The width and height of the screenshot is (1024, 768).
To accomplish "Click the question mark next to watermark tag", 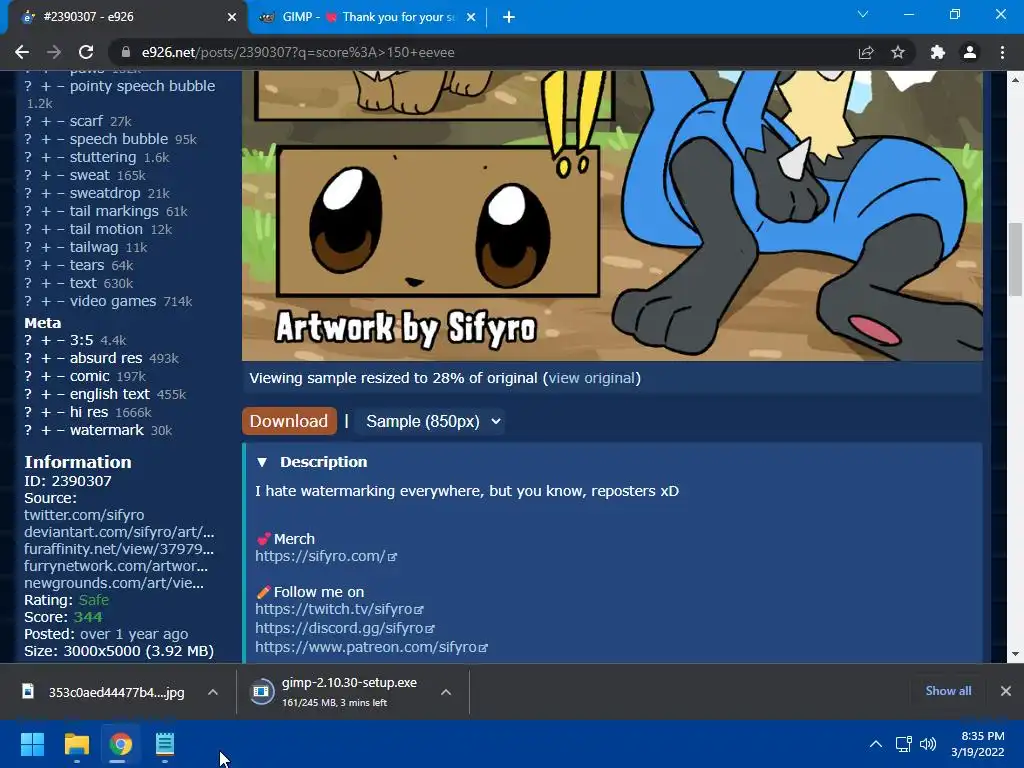I will [x=28, y=431].
